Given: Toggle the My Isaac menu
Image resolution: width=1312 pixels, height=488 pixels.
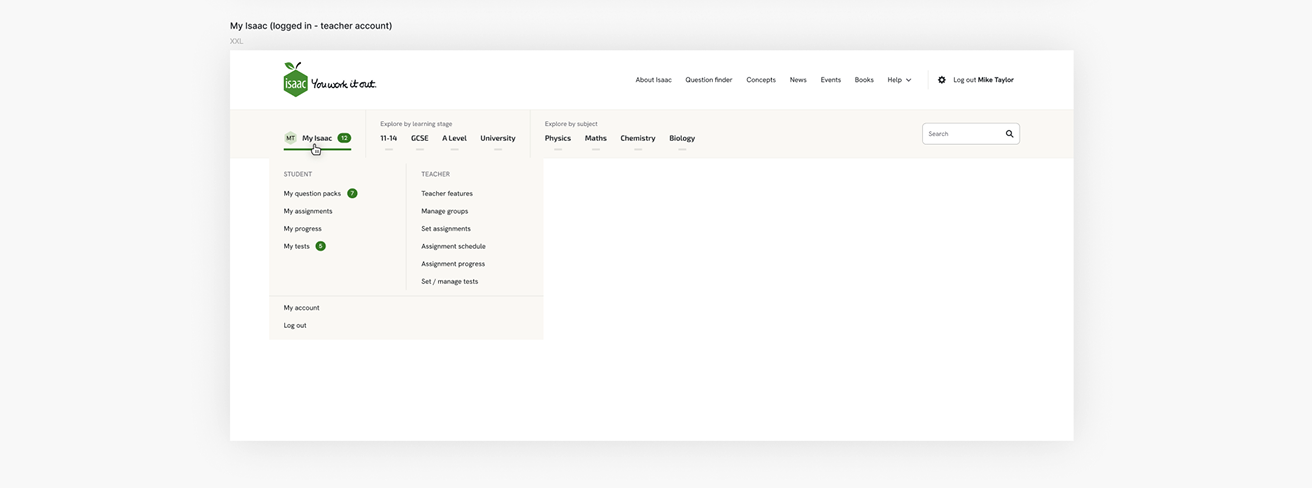Looking at the screenshot, I should [317, 138].
